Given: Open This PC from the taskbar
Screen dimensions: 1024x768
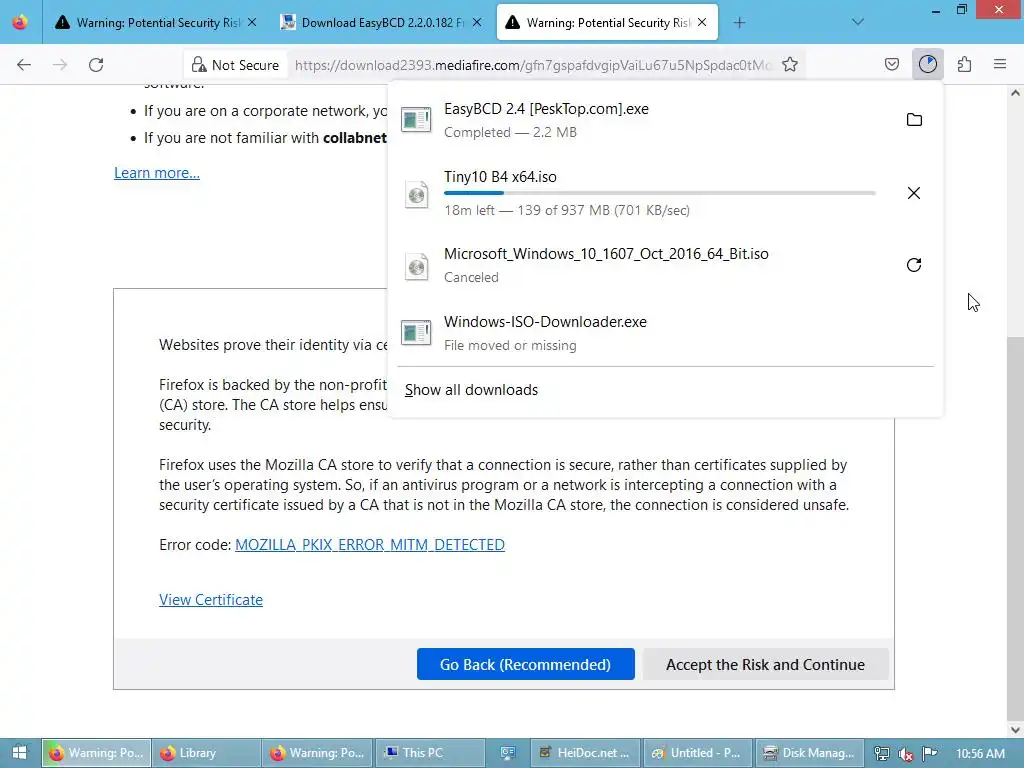Looking at the screenshot, I should point(431,753).
